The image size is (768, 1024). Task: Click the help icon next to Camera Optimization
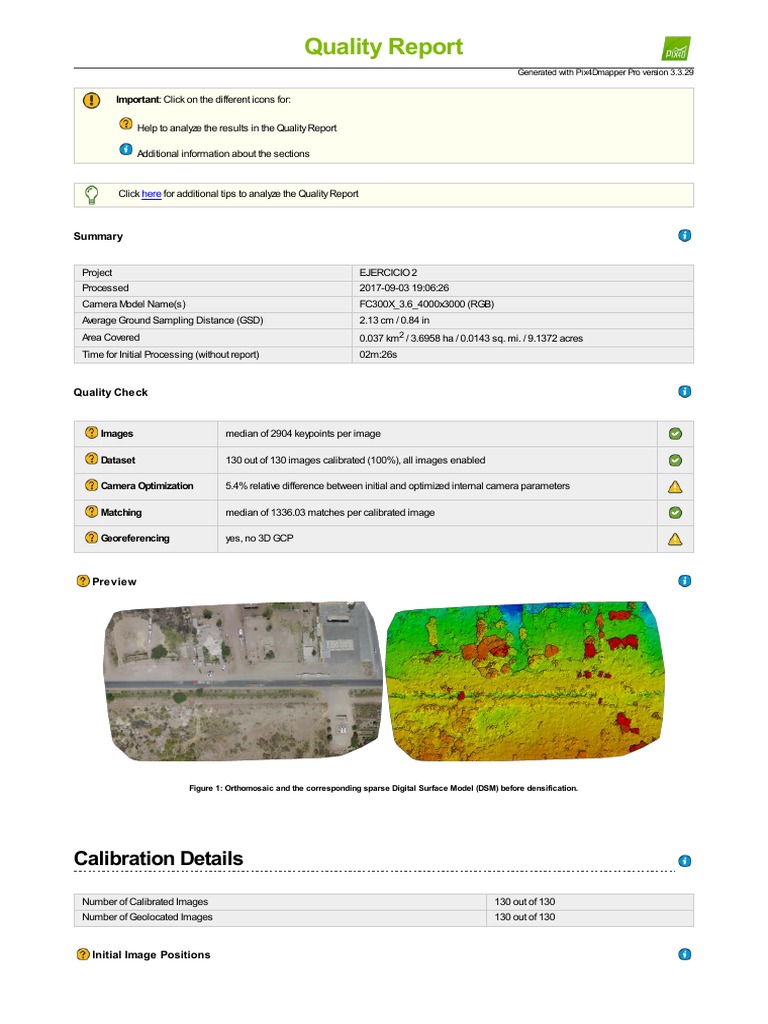(x=91, y=485)
